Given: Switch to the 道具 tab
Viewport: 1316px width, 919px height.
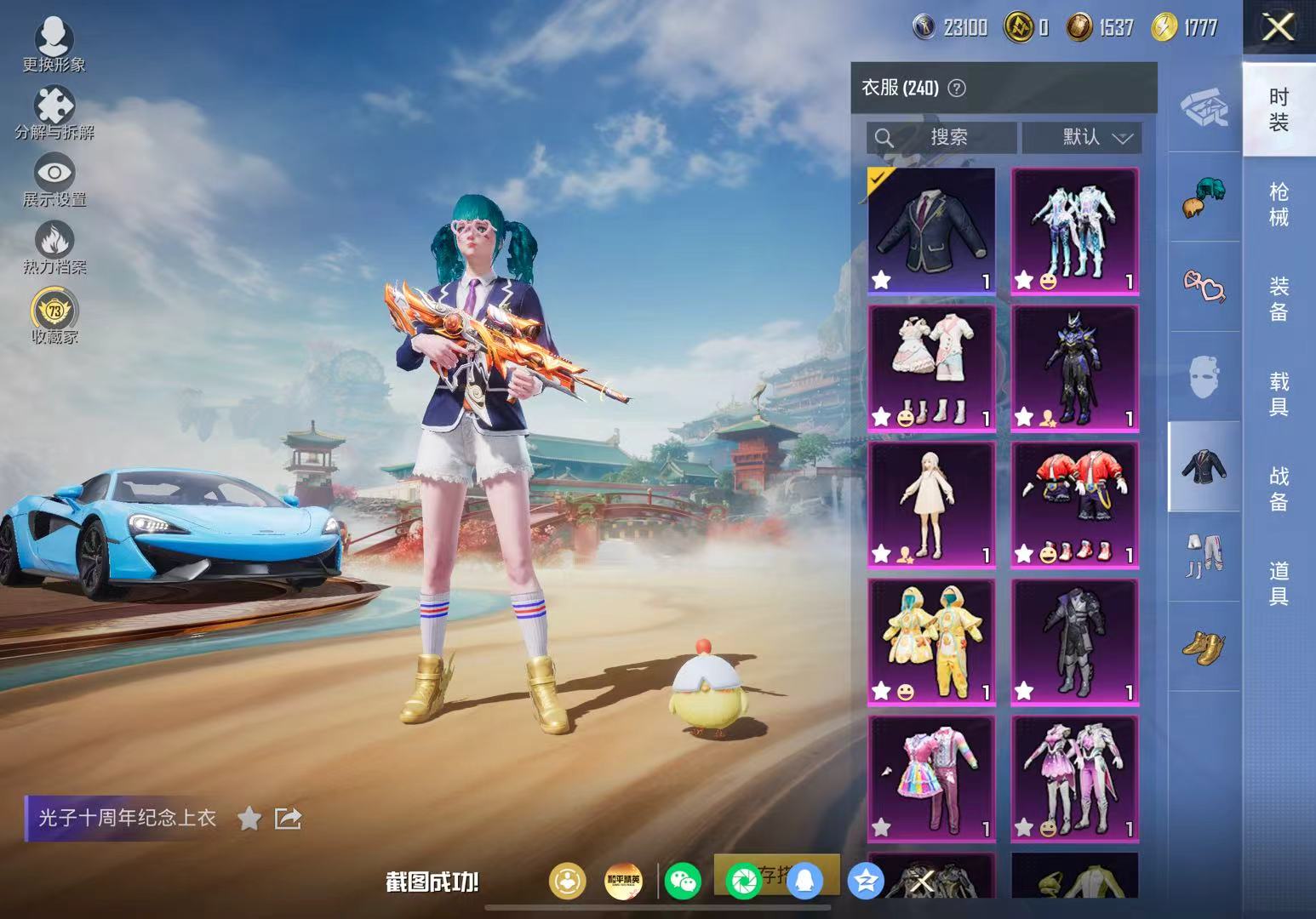Looking at the screenshot, I should 1279,584.
